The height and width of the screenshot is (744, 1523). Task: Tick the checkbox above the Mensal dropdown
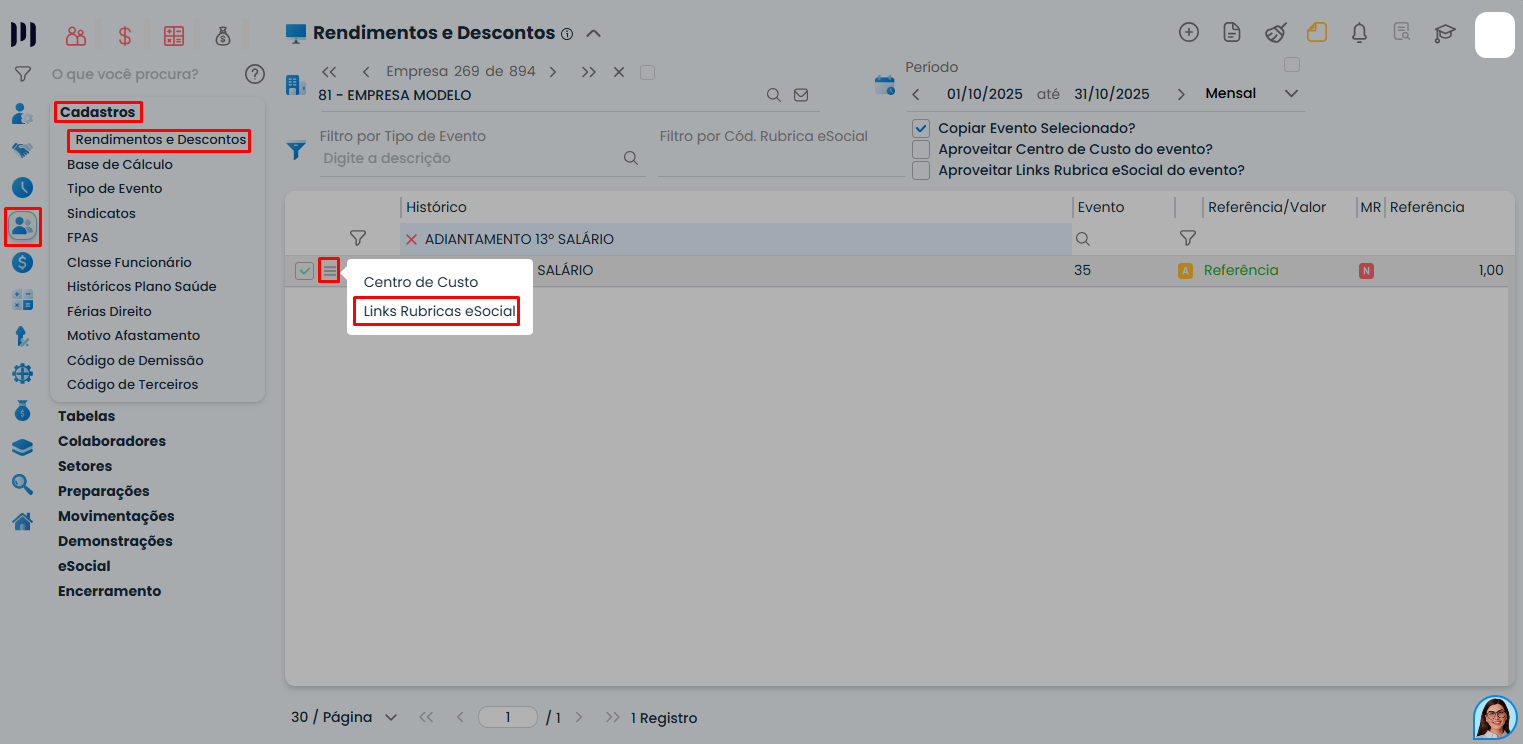[1292, 65]
